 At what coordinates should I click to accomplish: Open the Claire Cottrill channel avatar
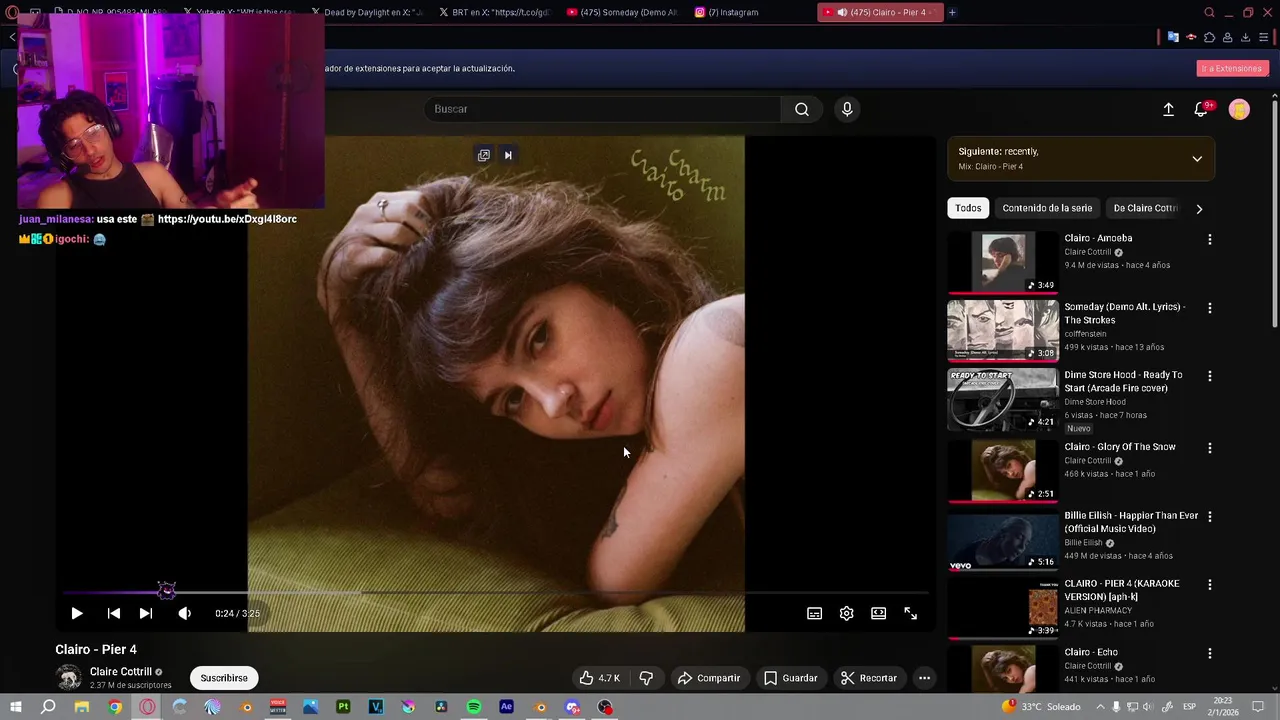pyautogui.click(x=69, y=677)
